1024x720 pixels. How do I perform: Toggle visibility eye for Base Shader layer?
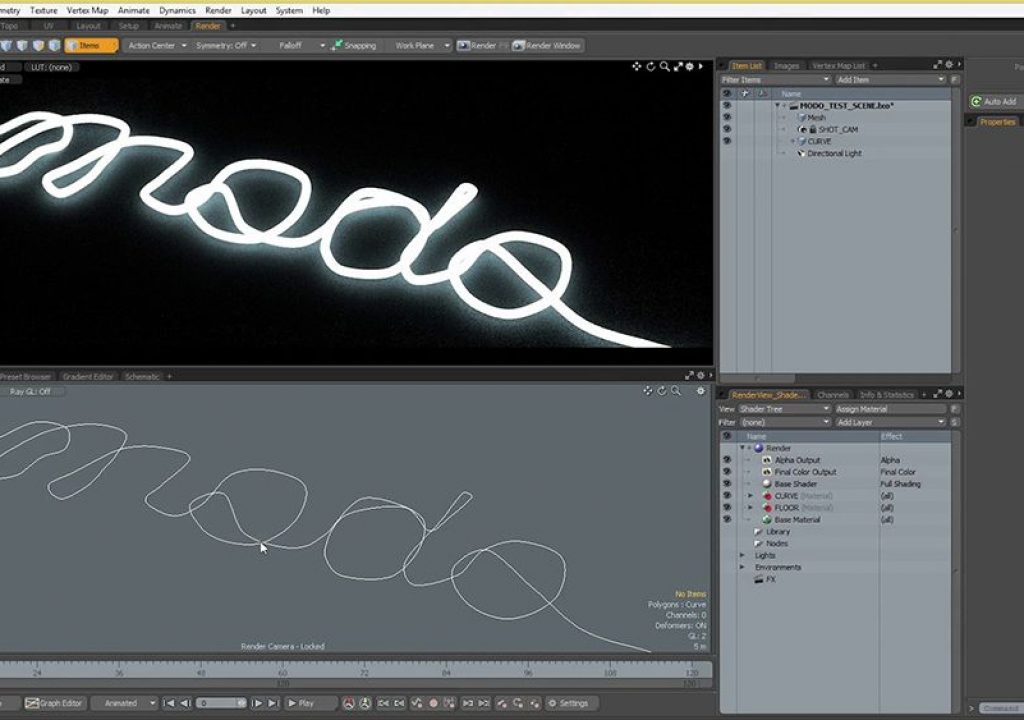[x=727, y=484]
